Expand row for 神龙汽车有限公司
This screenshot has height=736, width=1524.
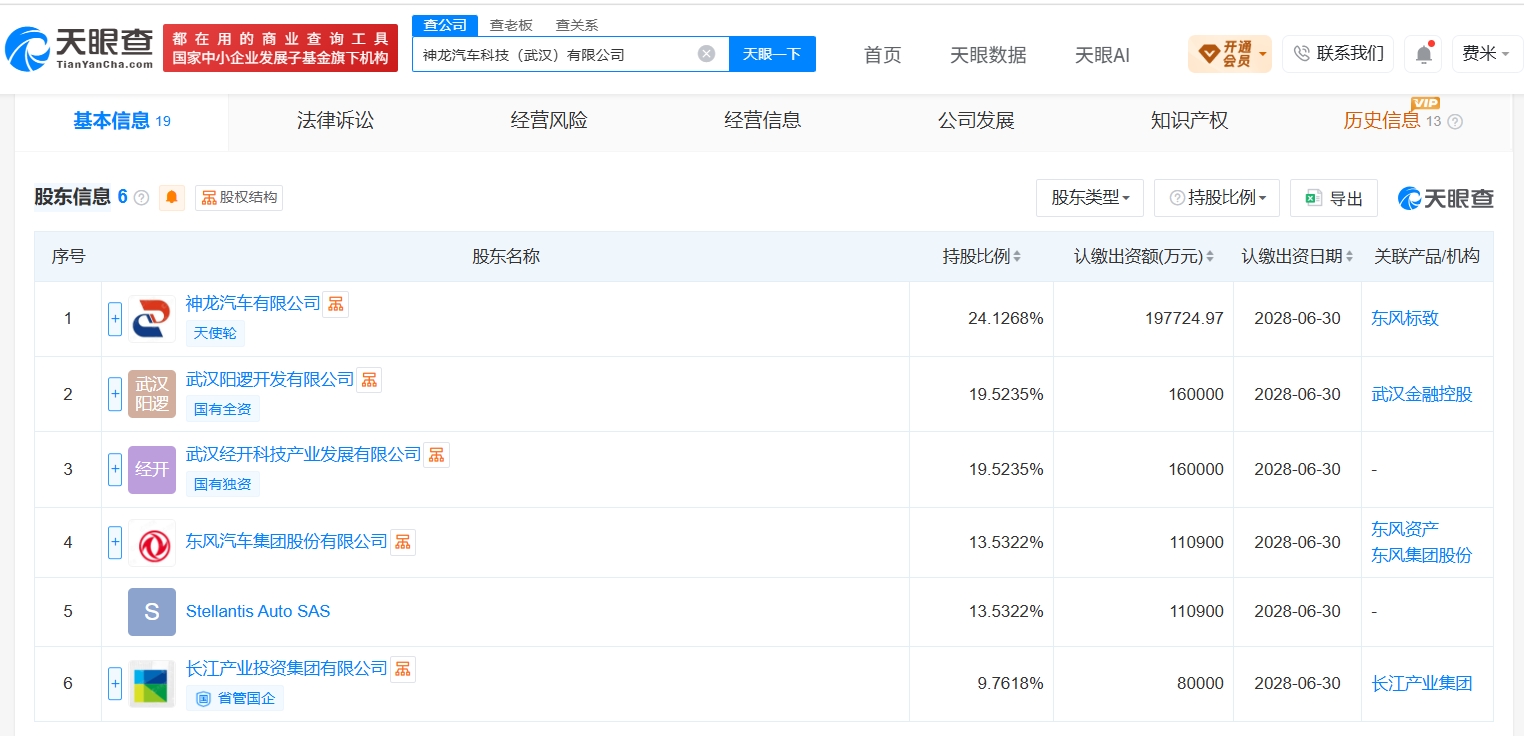(115, 319)
